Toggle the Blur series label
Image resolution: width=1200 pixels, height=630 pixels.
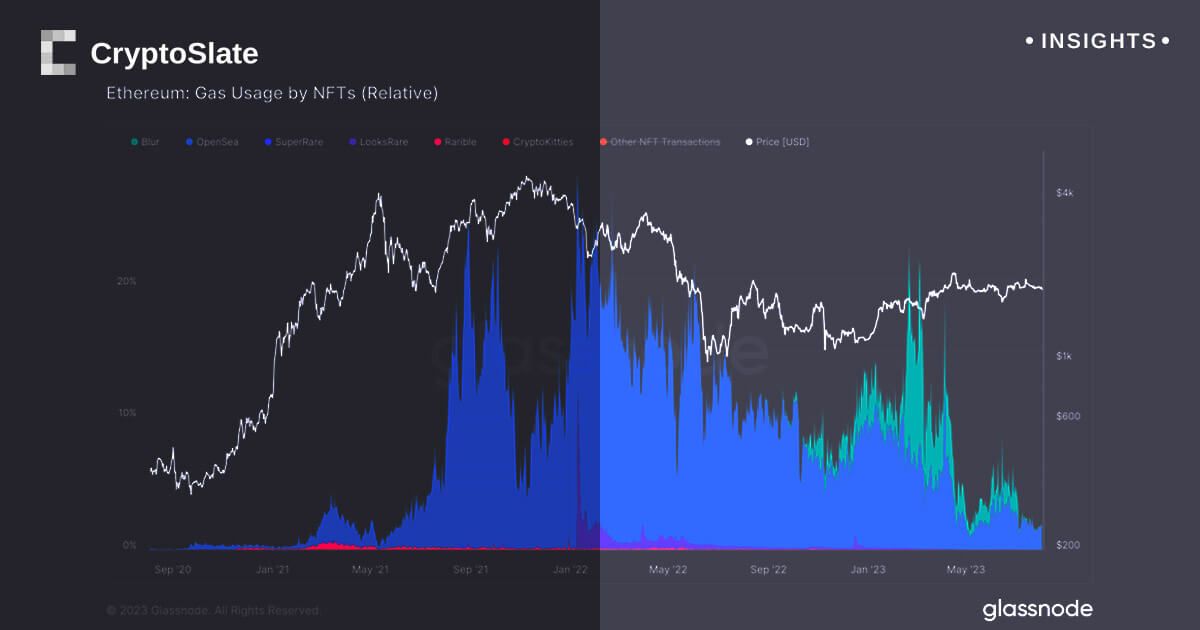coord(150,142)
